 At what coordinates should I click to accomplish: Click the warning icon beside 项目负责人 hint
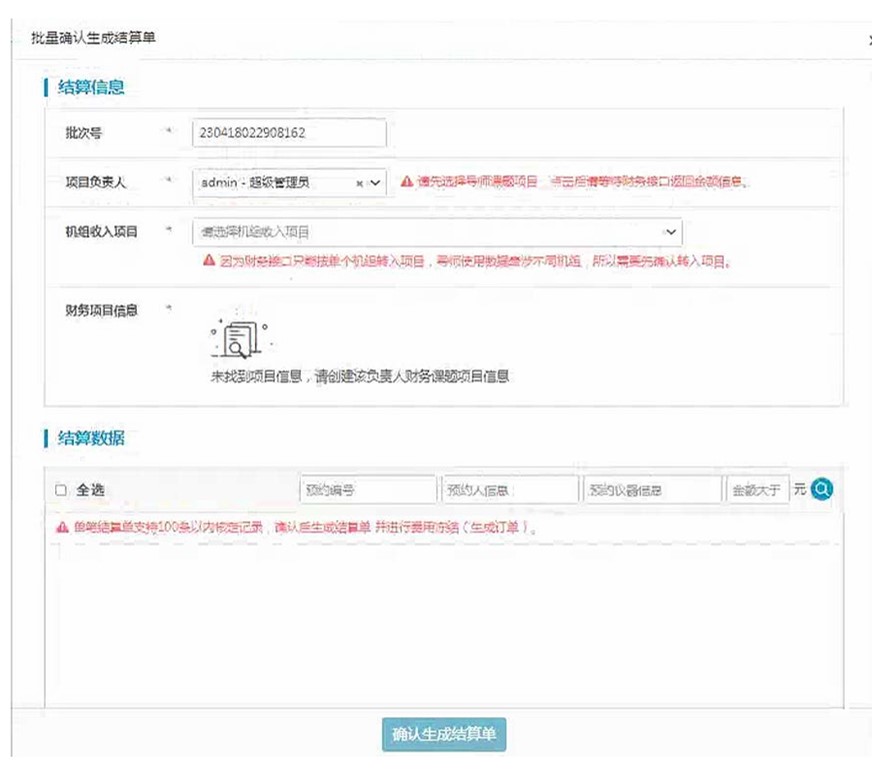point(406,182)
